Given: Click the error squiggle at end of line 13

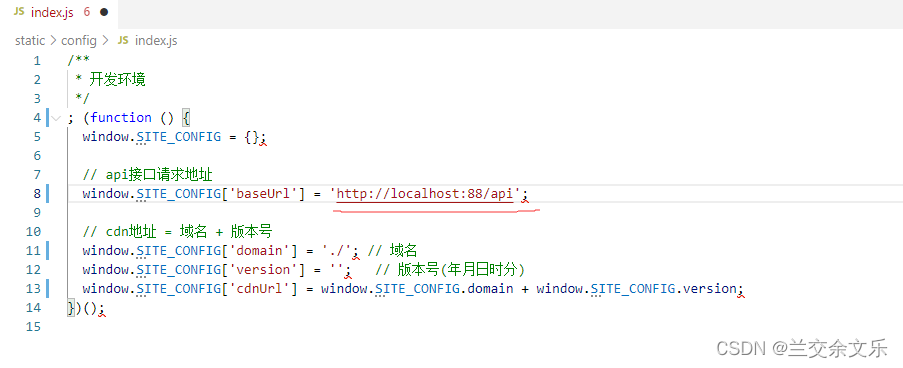Looking at the screenshot, I should pyautogui.click(x=741, y=294).
